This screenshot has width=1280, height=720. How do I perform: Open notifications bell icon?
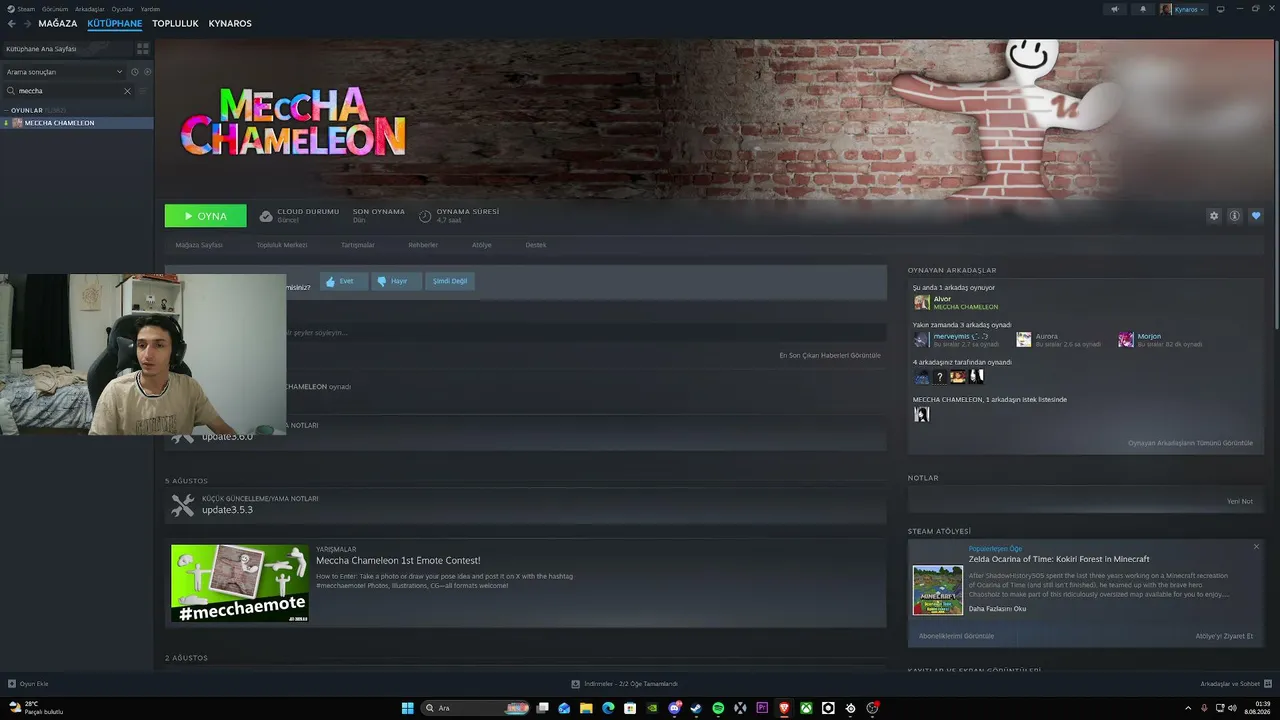[1143, 9]
